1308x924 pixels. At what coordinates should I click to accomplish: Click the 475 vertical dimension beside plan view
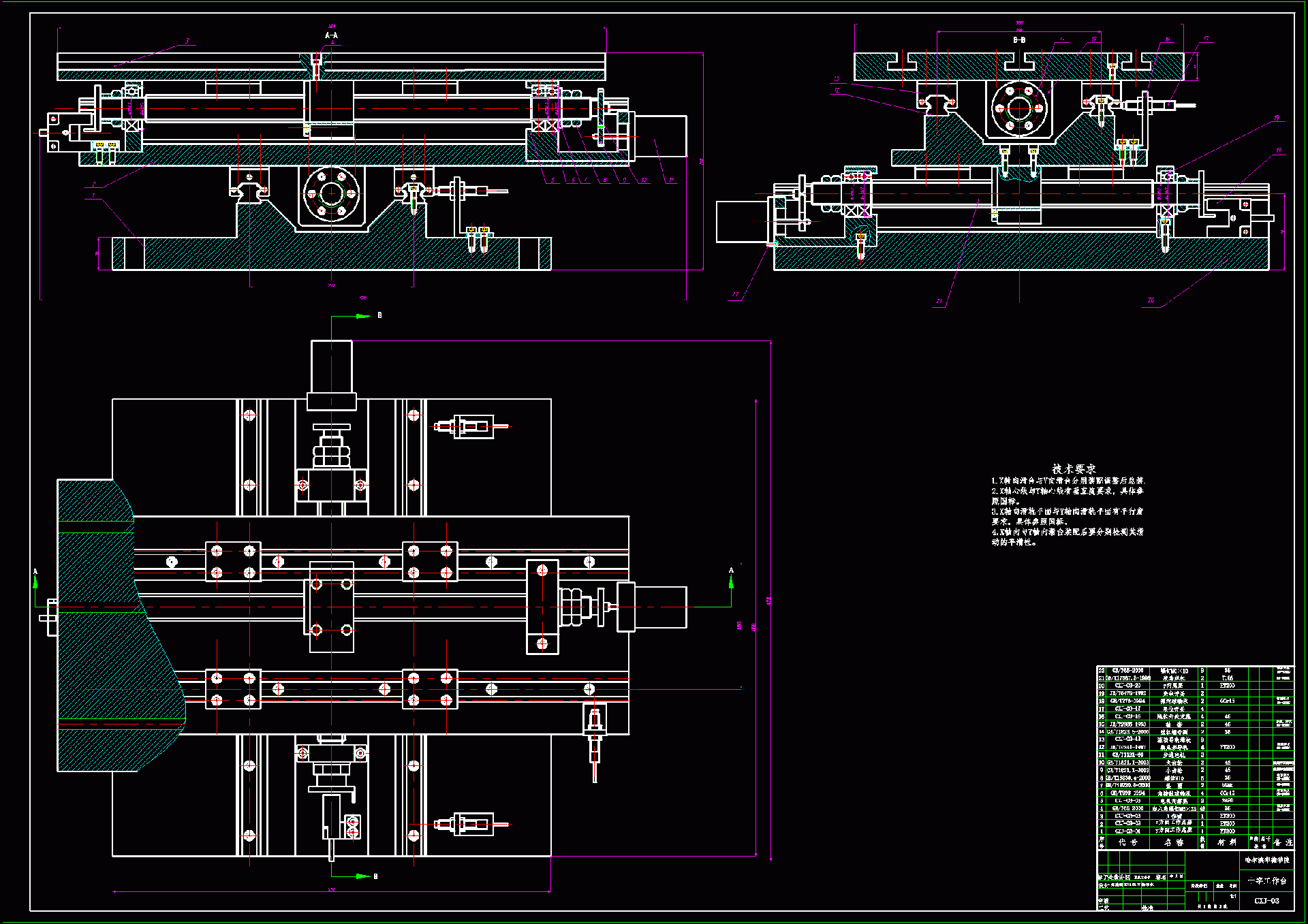tap(769, 601)
